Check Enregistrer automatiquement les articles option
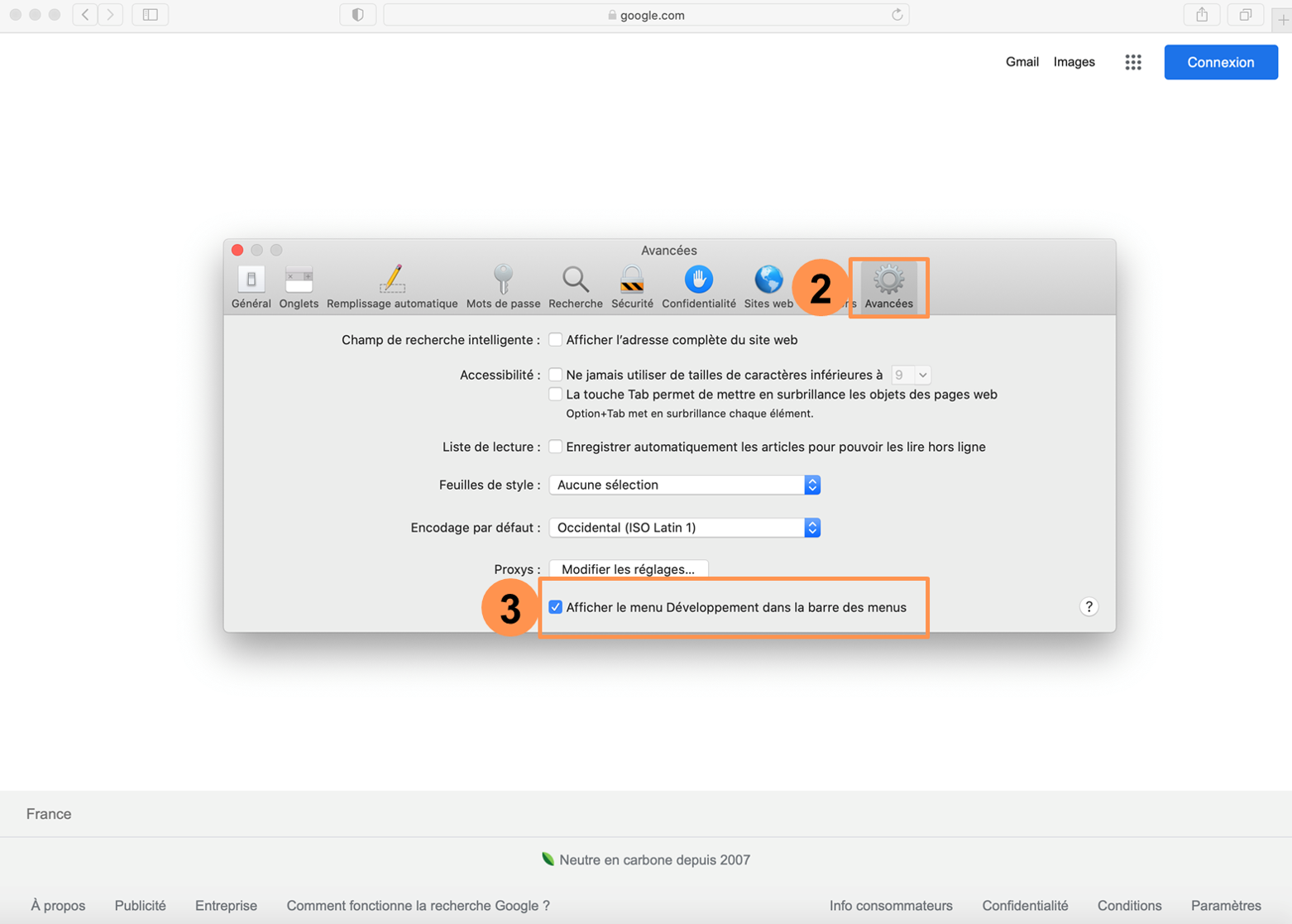Viewport: 1292px width, 924px height. point(556,447)
